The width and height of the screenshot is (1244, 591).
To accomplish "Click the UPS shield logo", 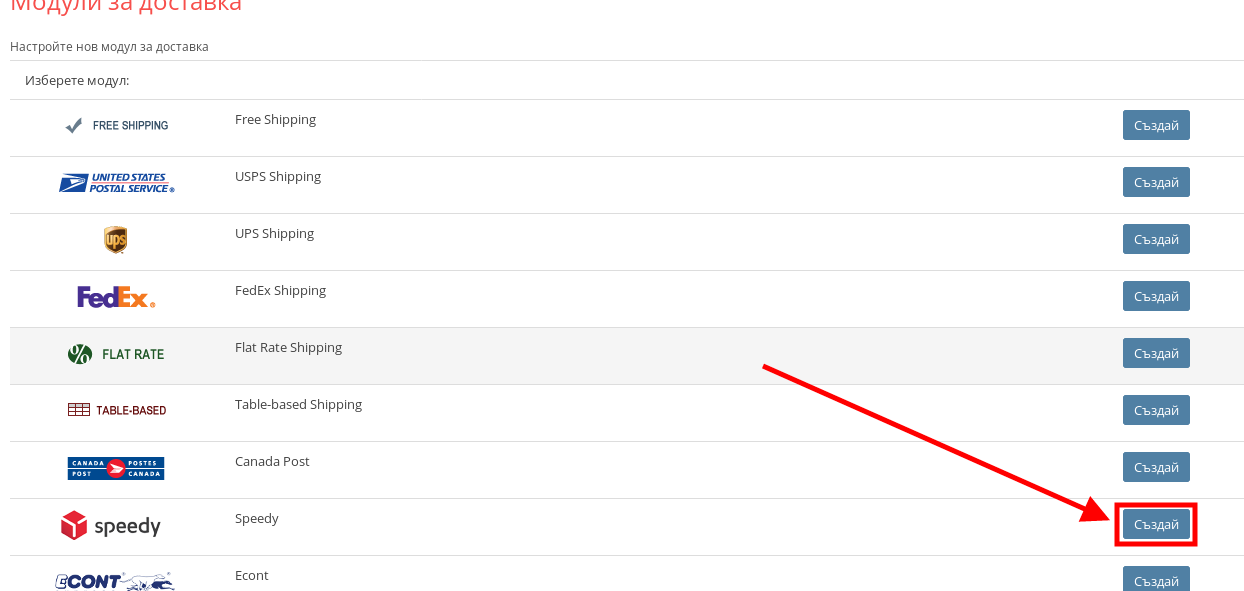I will (x=116, y=240).
